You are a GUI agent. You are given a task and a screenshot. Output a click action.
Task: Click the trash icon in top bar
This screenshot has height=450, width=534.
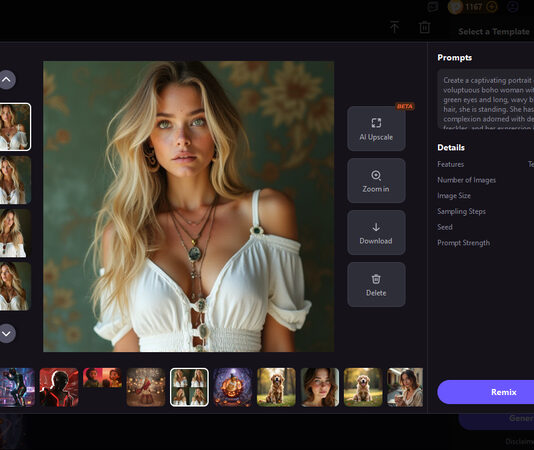tap(425, 27)
